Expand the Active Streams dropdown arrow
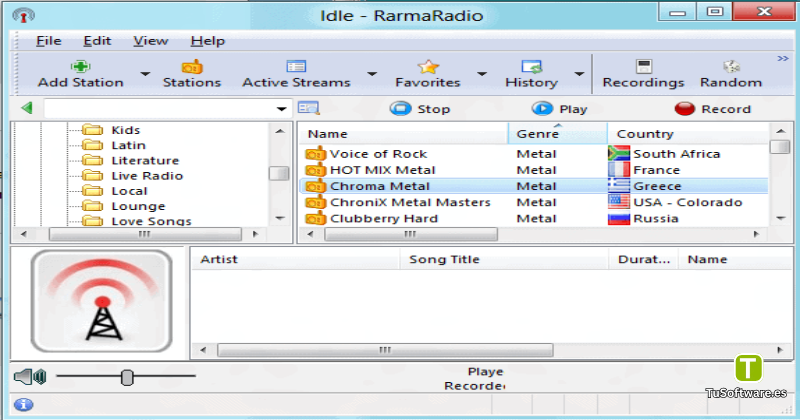Screen dimensions: 800x420 [372, 75]
